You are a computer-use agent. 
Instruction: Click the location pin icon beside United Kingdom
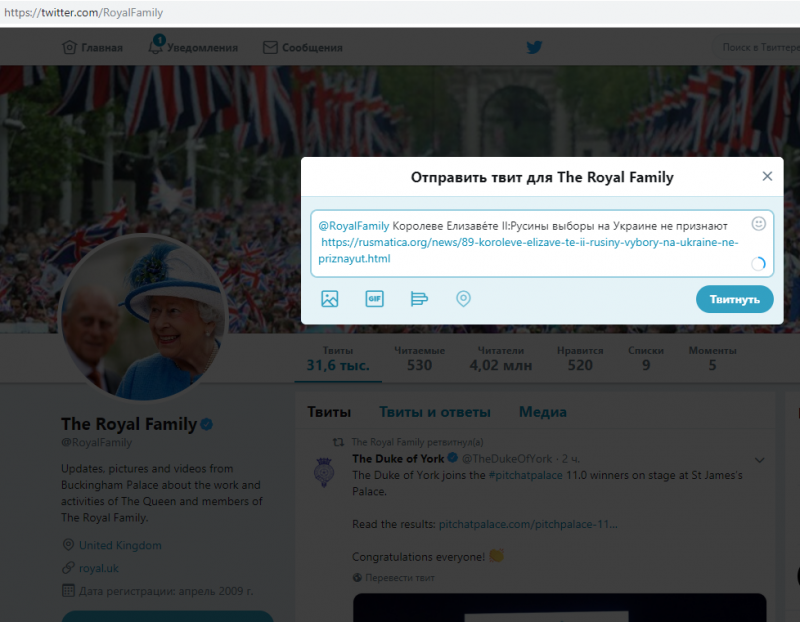(x=68, y=544)
